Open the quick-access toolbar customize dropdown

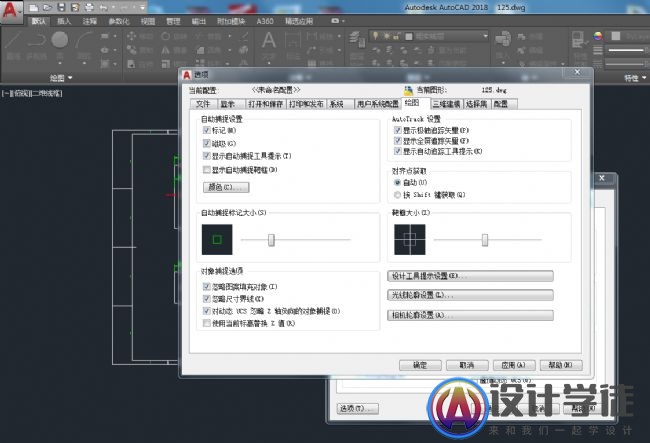coord(142,7)
